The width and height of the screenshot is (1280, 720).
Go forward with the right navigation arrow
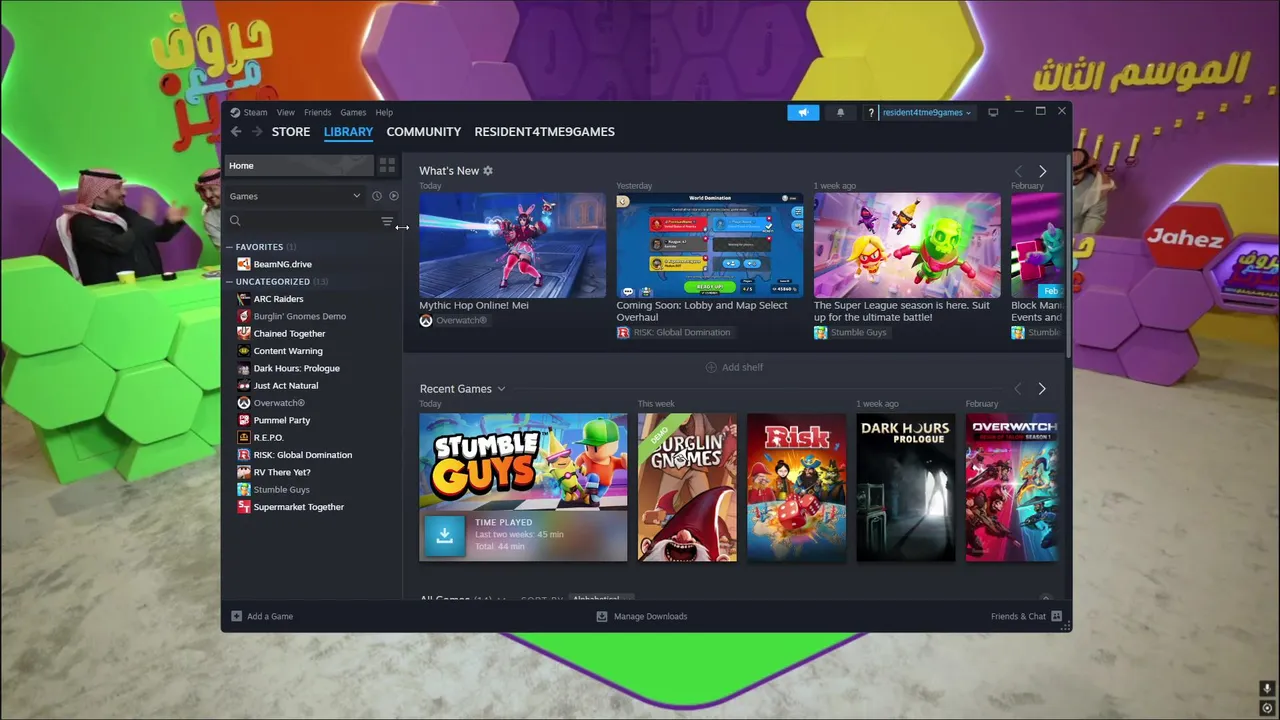(257, 132)
